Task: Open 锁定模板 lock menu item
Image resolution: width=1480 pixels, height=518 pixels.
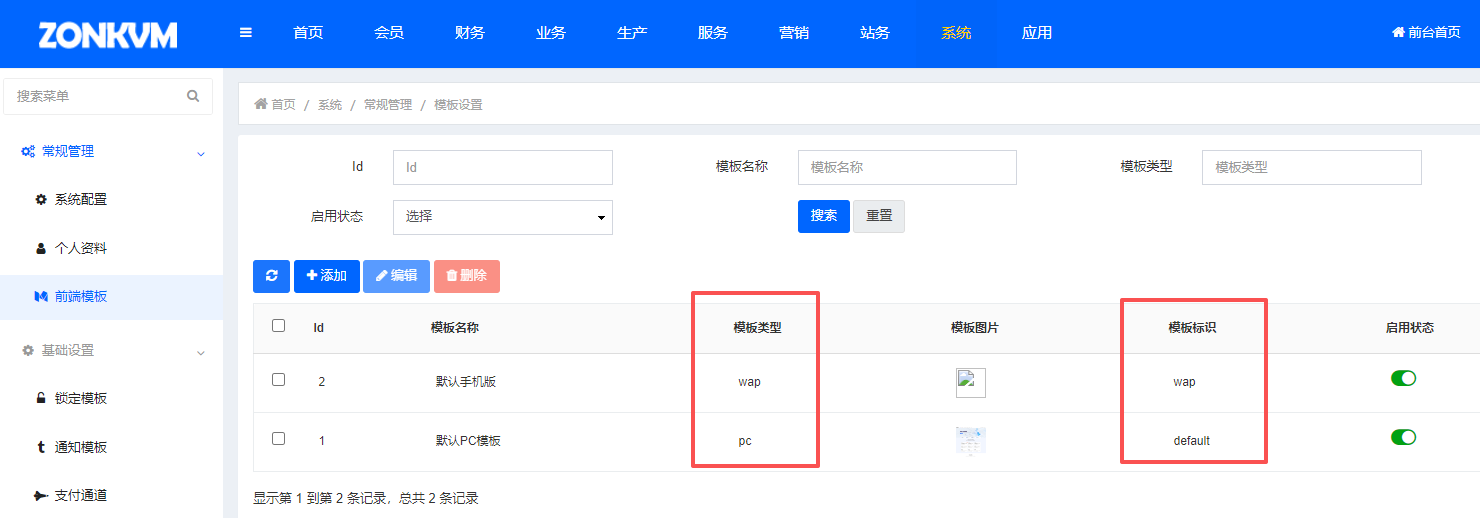Action: tap(80, 398)
